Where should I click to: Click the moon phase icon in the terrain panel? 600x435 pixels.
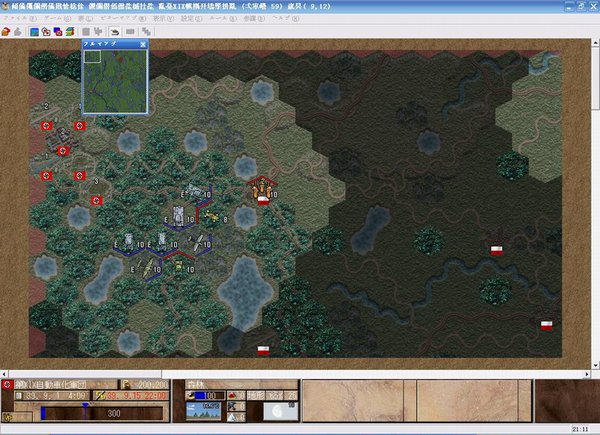pos(278,412)
